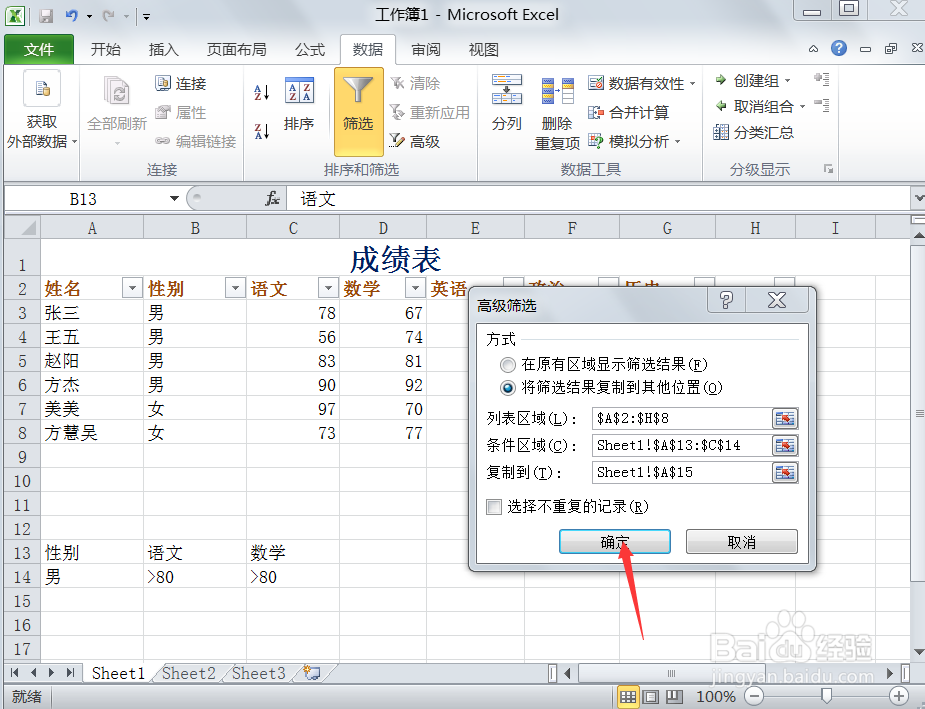Open the 姓名 column filter dropdown

click(x=131, y=287)
